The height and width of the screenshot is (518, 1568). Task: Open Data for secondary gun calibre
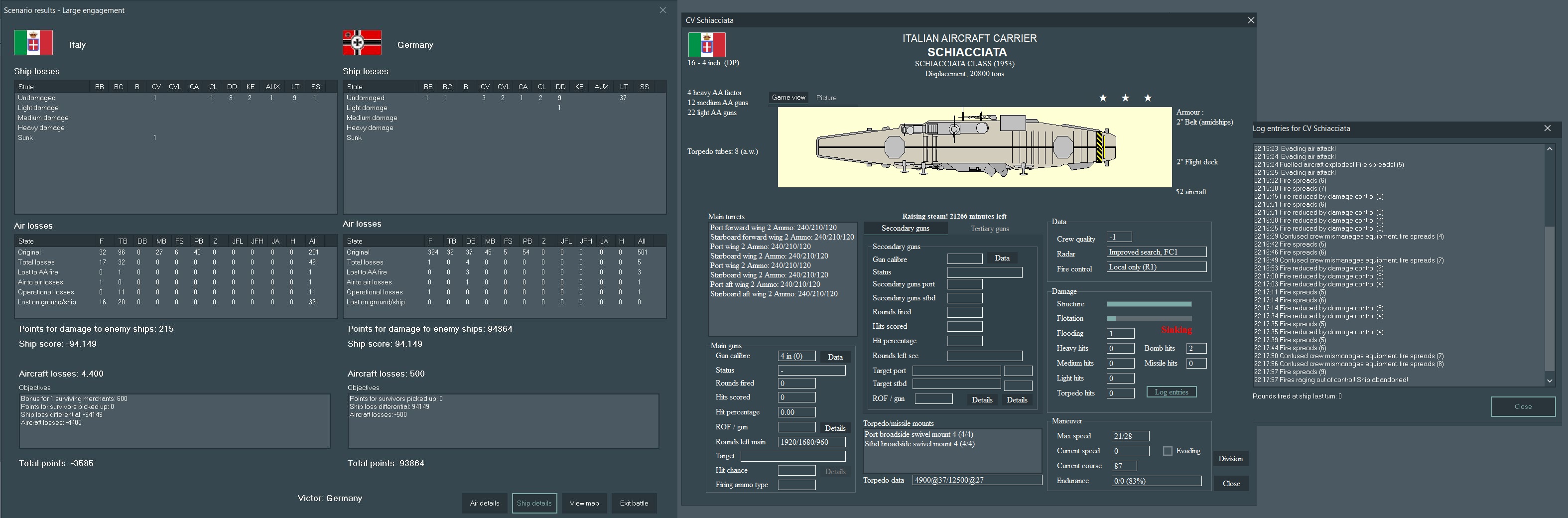coord(1002,258)
